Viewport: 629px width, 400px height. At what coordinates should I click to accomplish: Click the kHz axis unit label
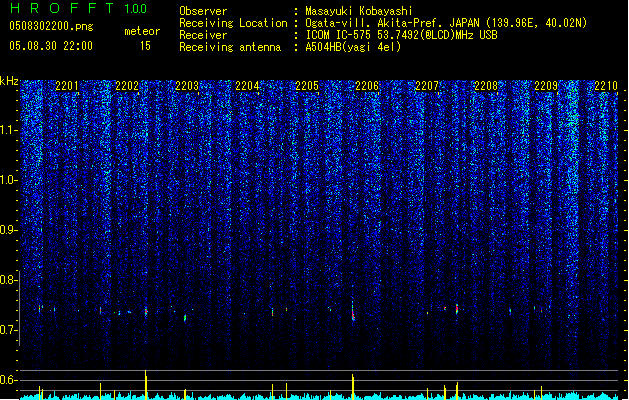(x=9, y=81)
